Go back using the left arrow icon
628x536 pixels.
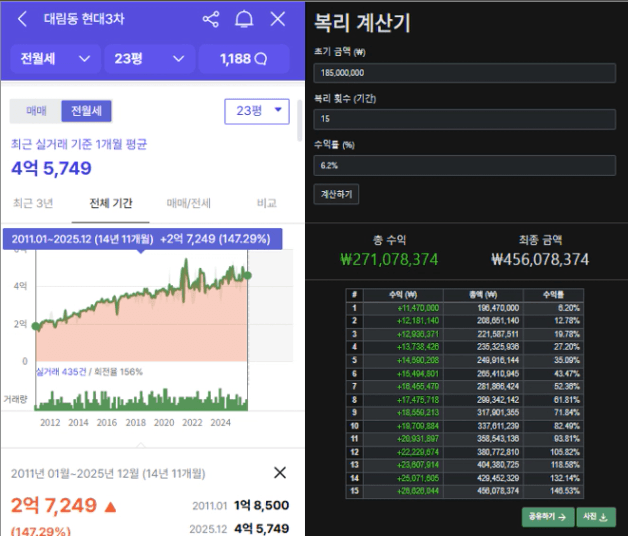pos(22,19)
